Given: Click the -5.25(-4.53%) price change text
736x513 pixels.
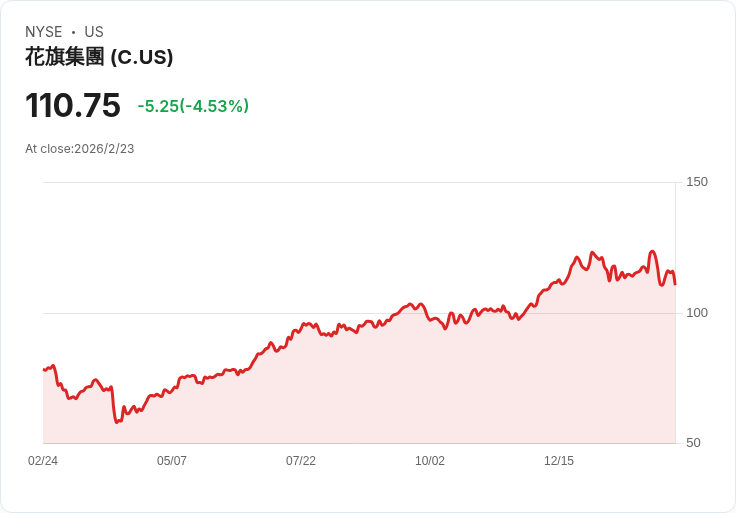Looking at the screenshot, I should [193, 106].
